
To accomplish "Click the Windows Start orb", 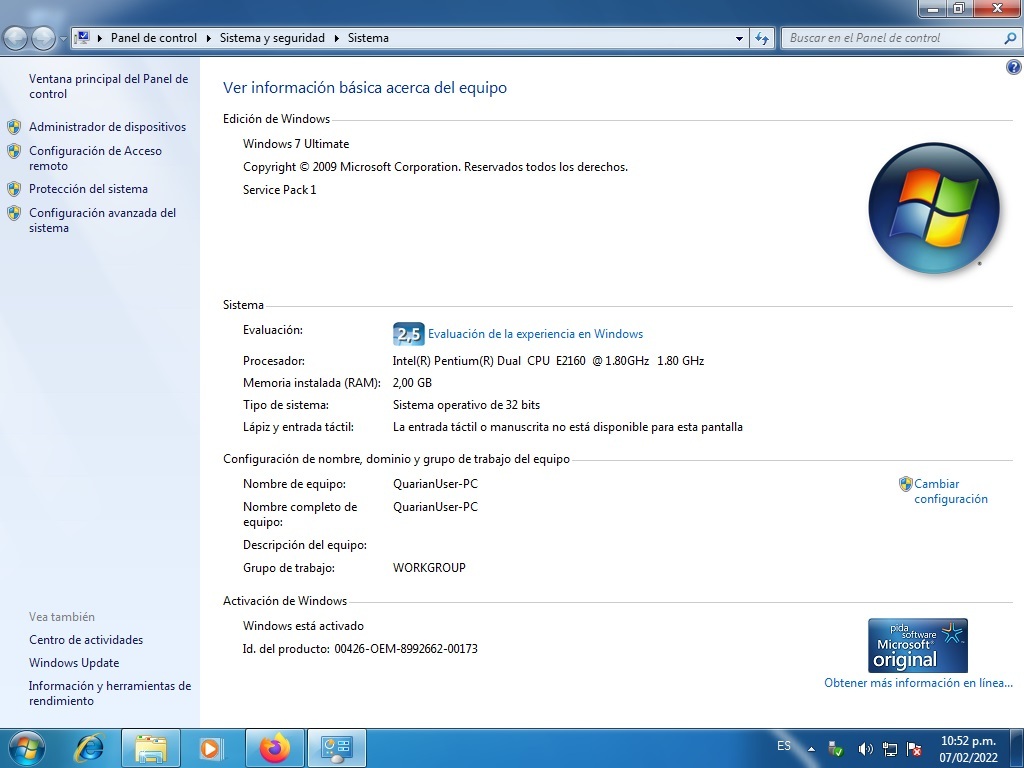I will pos(27,748).
